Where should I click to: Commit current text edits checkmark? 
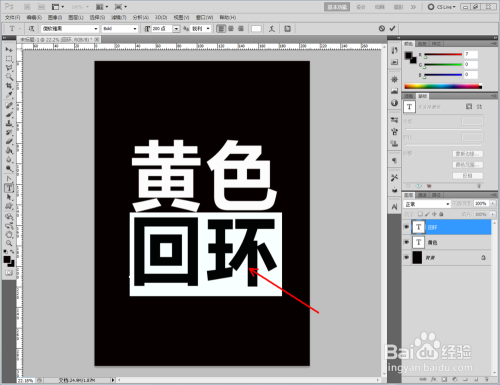point(392,29)
